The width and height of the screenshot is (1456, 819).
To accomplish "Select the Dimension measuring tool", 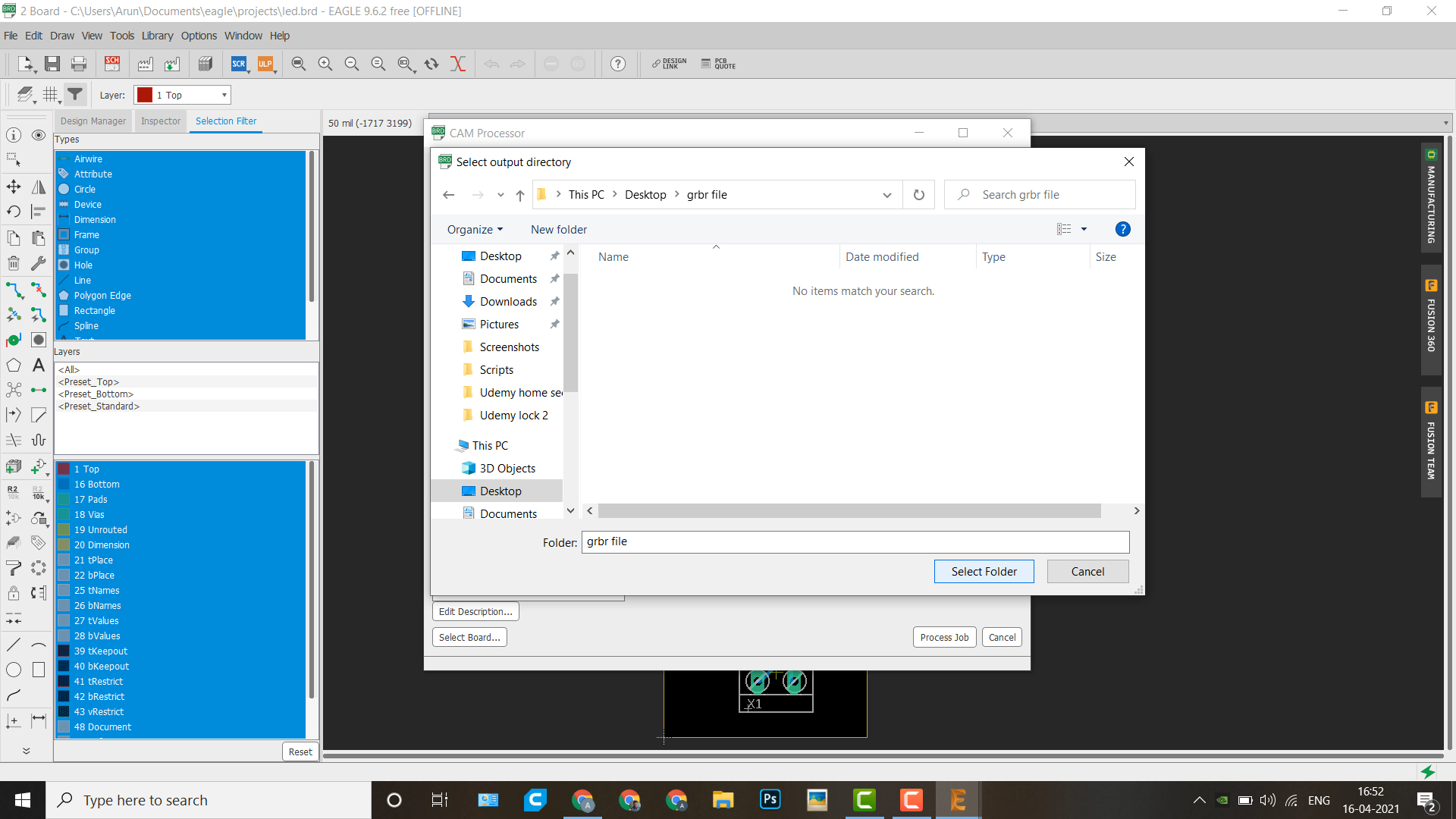I will point(39,720).
